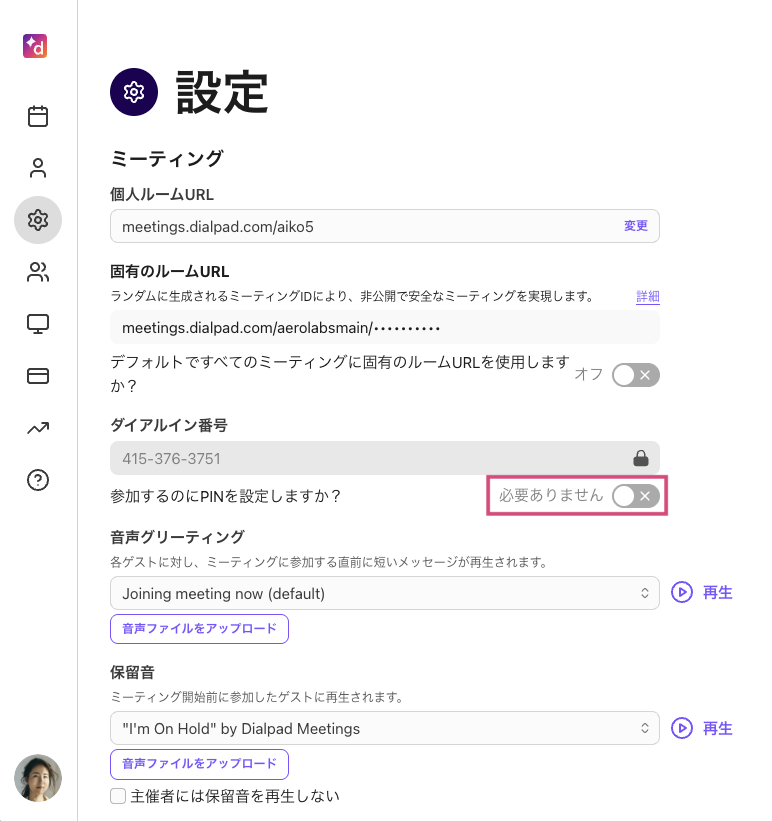The height and width of the screenshot is (821, 772).
Task: Open the monitor screen sidebar icon
Action: (38, 324)
